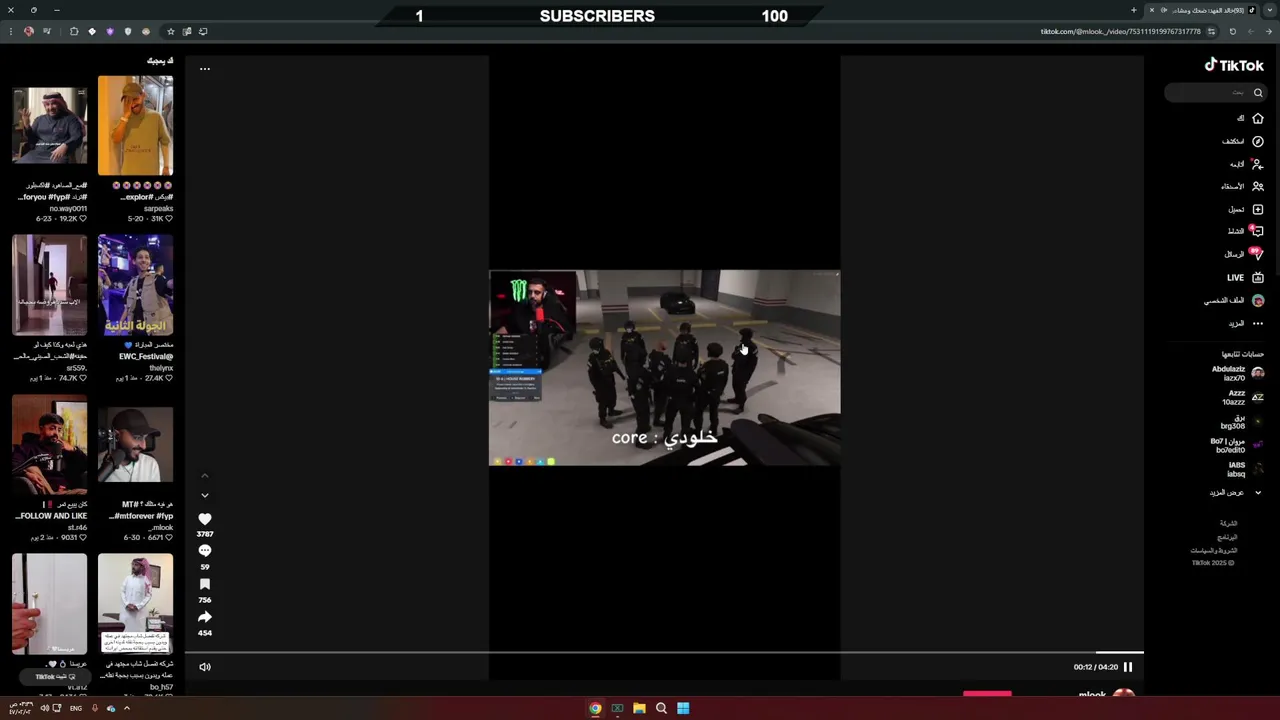Open Chrome in the taskbar
This screenshot has width=1280, height=720.
pos(595,708)
